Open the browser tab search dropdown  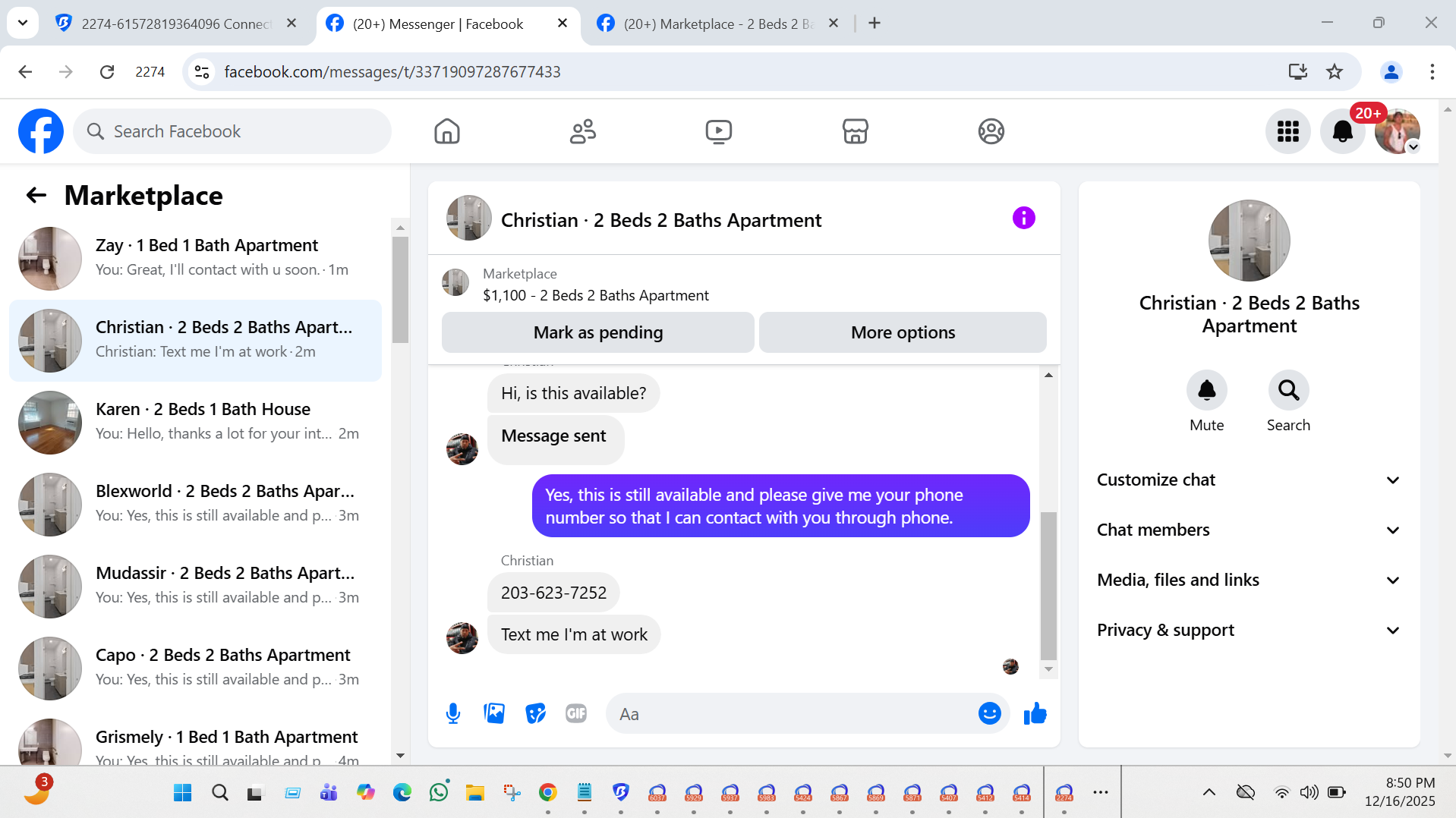[x=23, y=23]
